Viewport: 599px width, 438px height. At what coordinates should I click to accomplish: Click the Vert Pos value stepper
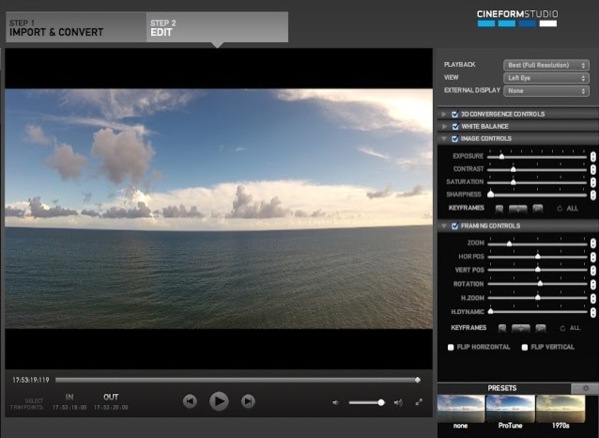click(x=593, y=270)
